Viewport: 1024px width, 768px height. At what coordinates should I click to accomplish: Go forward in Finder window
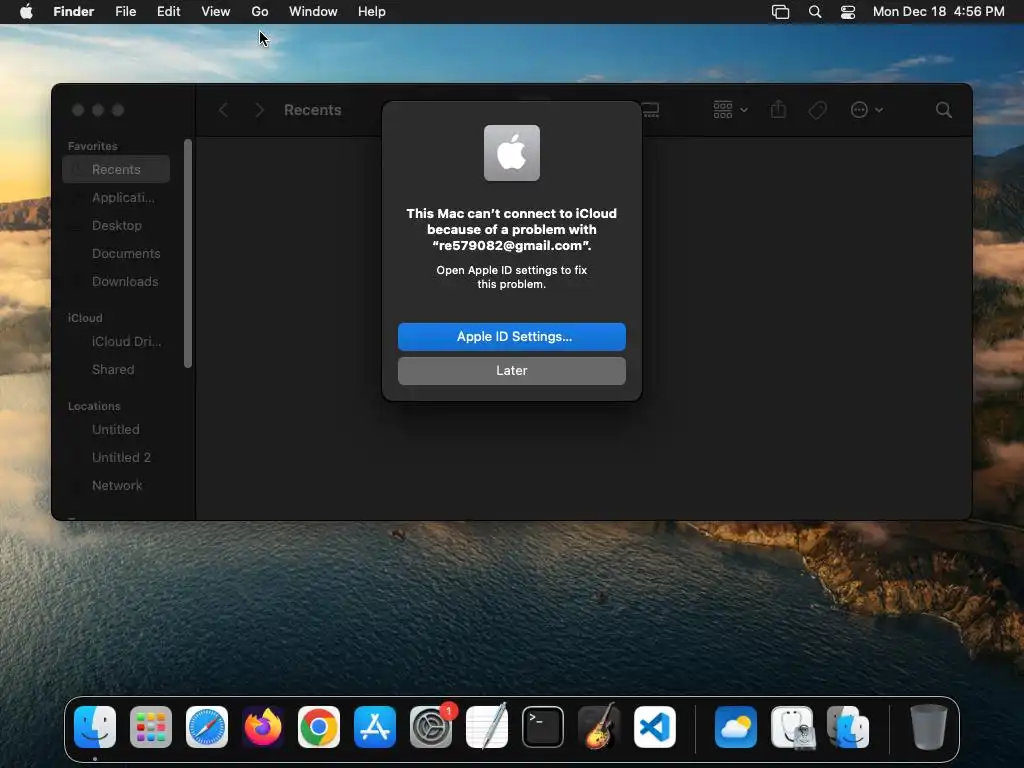click(x=259, y=110)
